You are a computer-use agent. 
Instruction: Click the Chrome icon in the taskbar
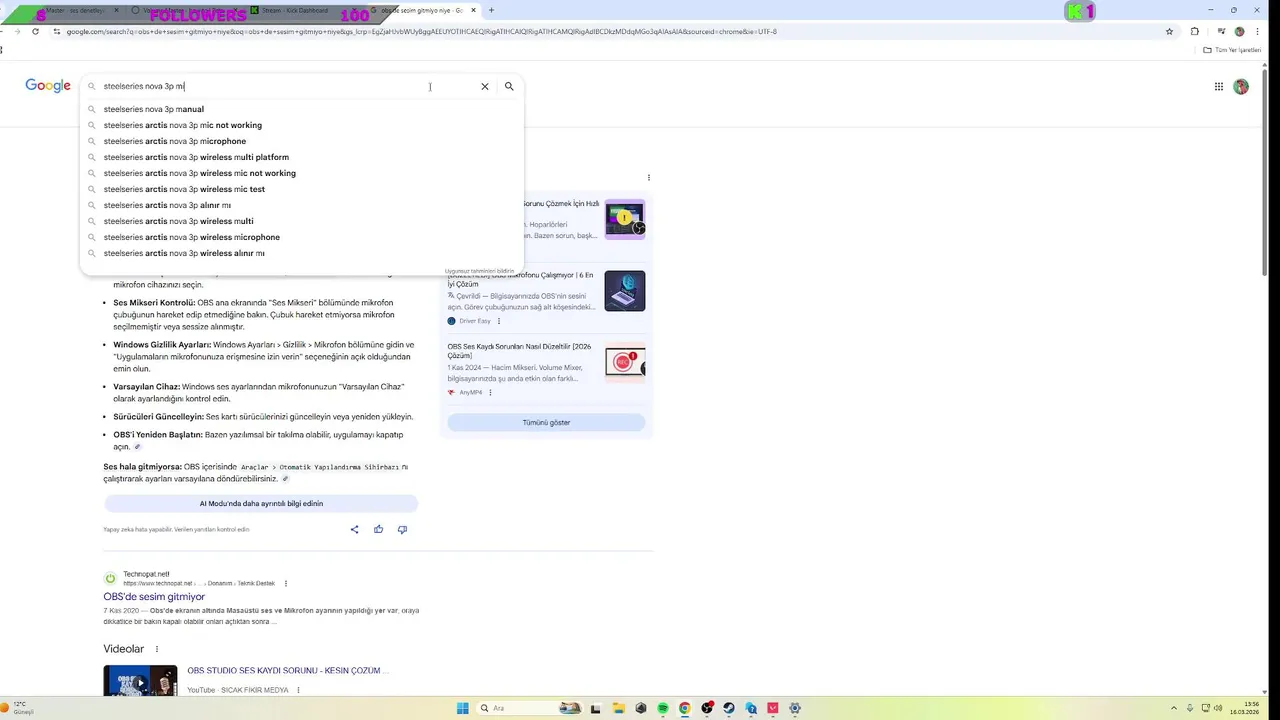(x=685, y=708)
